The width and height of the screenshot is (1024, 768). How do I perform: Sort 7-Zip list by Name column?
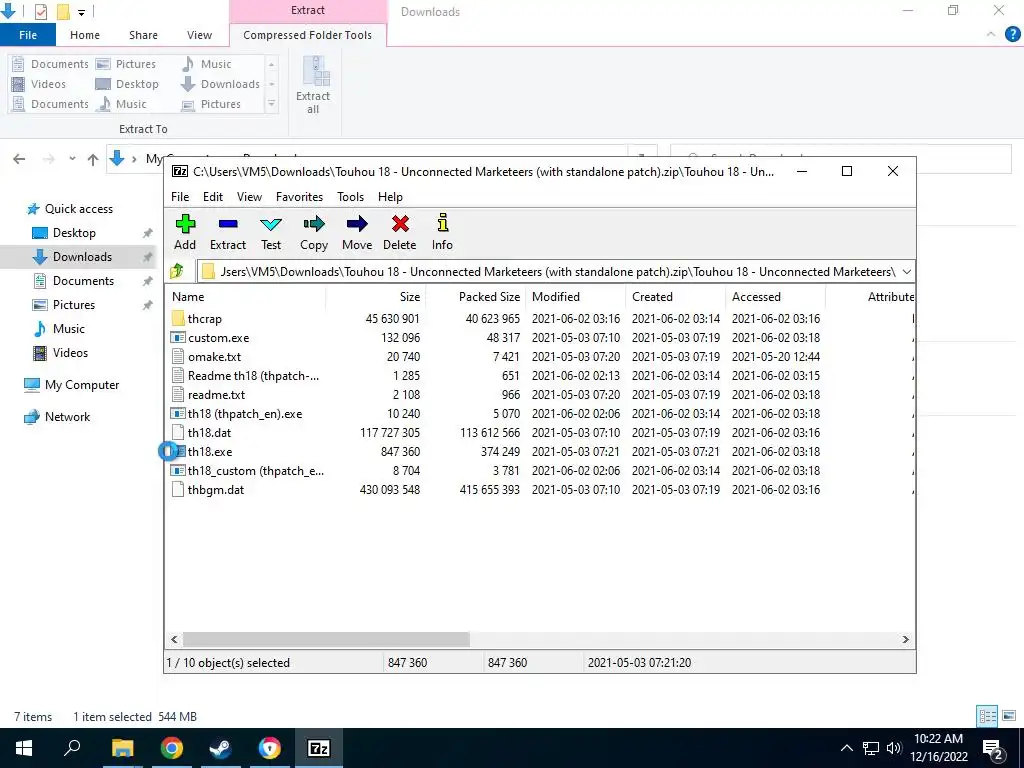coord(246,296)
